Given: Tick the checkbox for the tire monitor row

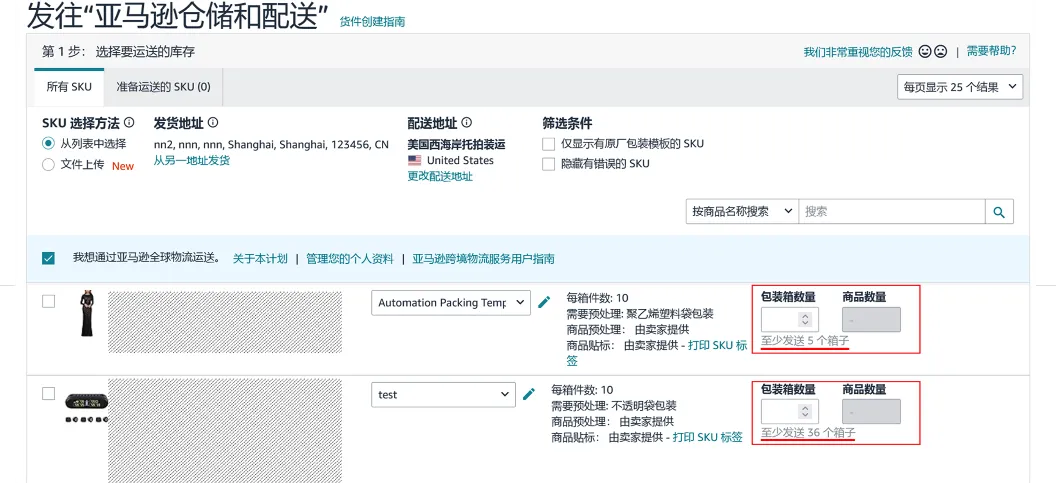Looking at the screenshot, I should coord(48,393).
